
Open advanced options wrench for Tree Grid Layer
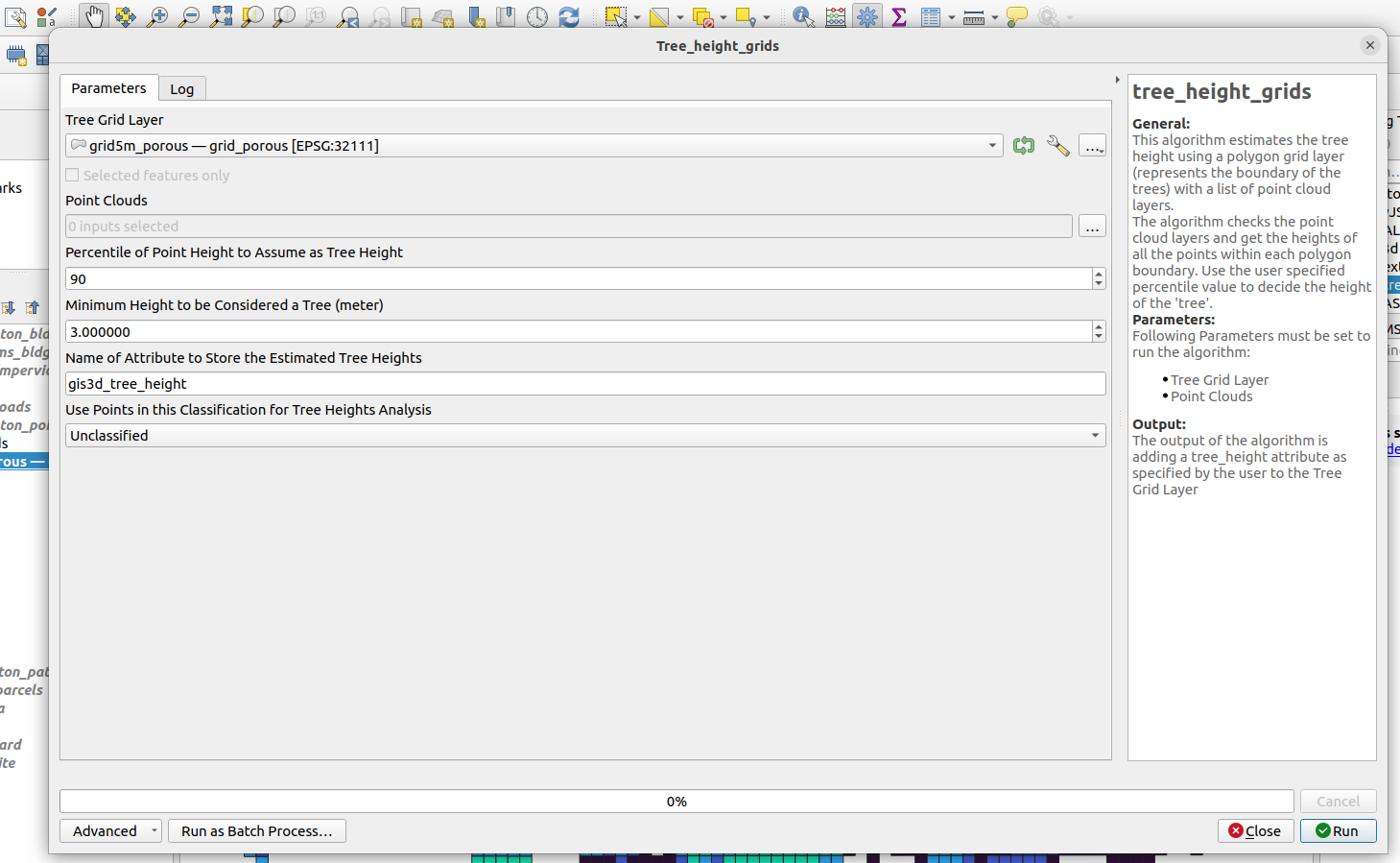point(1057,146)
